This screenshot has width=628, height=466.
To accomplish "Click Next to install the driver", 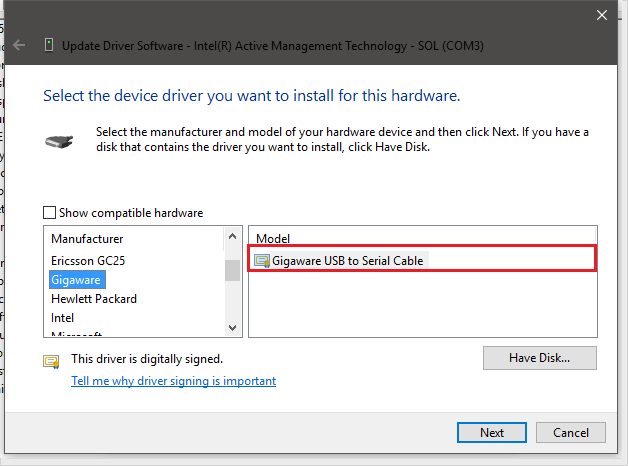I will [x=492, y=433].
